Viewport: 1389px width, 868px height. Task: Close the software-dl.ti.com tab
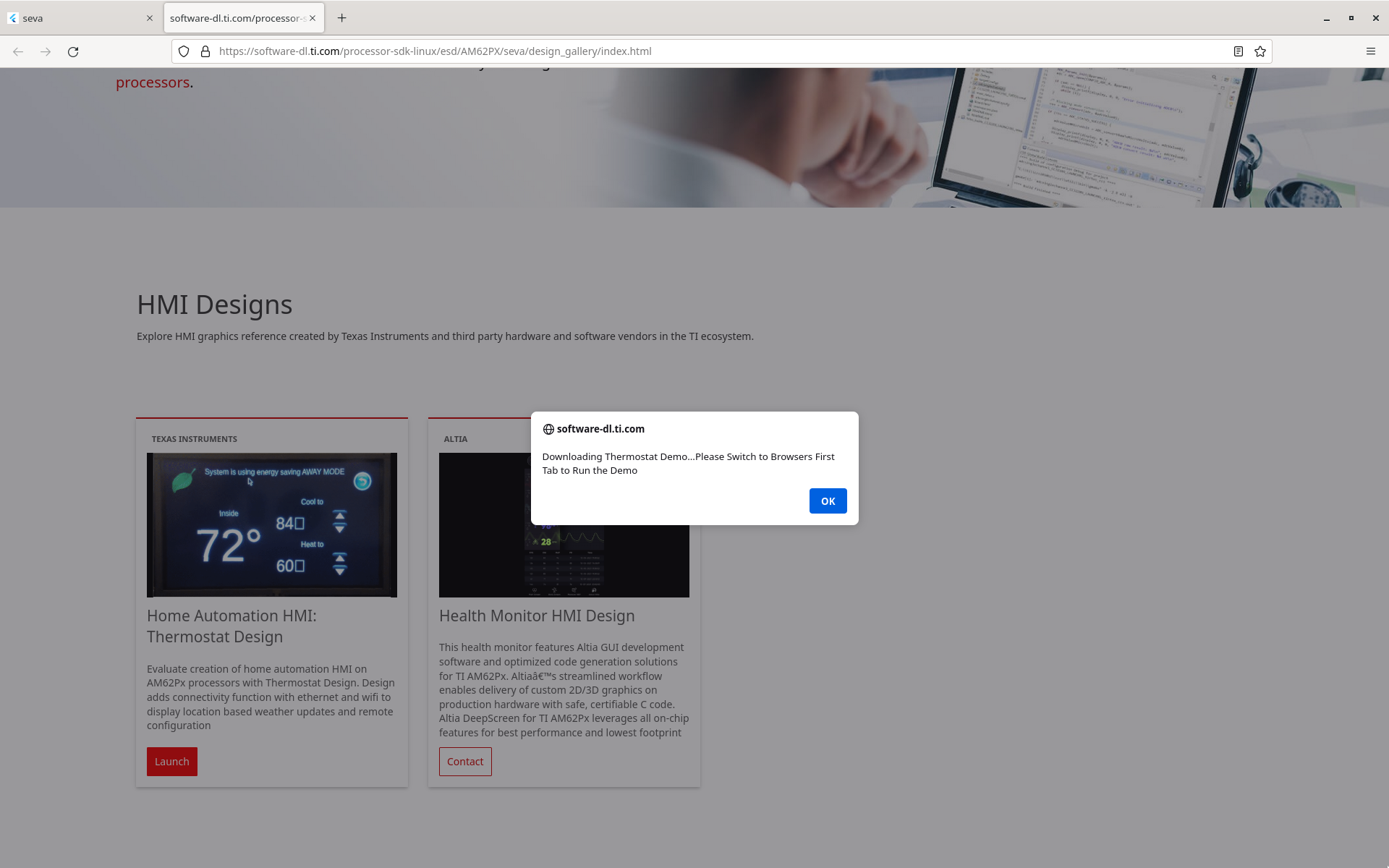click(x=313, y=18)
